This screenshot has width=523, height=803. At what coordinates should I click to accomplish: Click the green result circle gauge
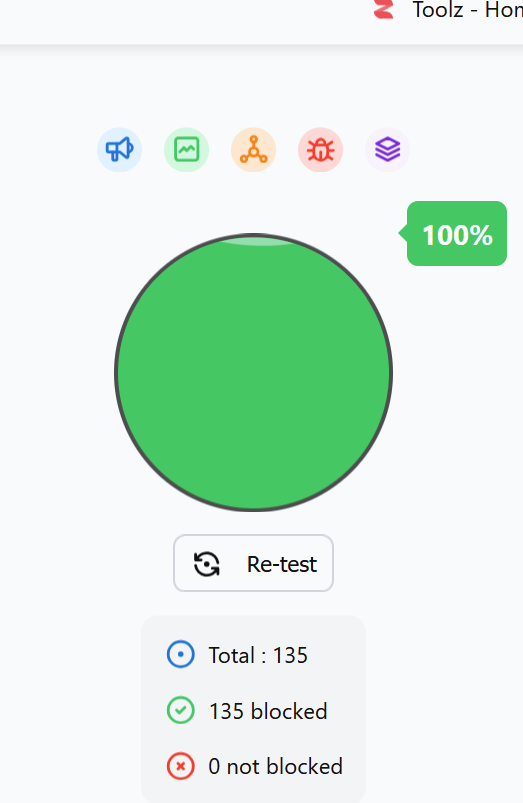[x=254, y=372]
